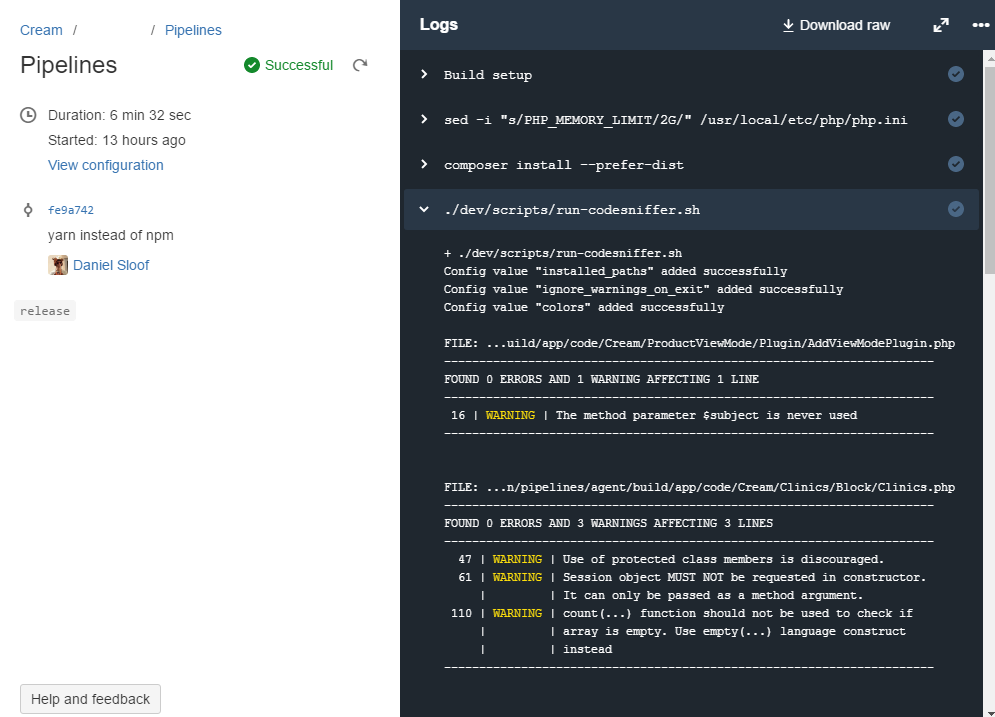Open the View configuration link

pos(106,165)
